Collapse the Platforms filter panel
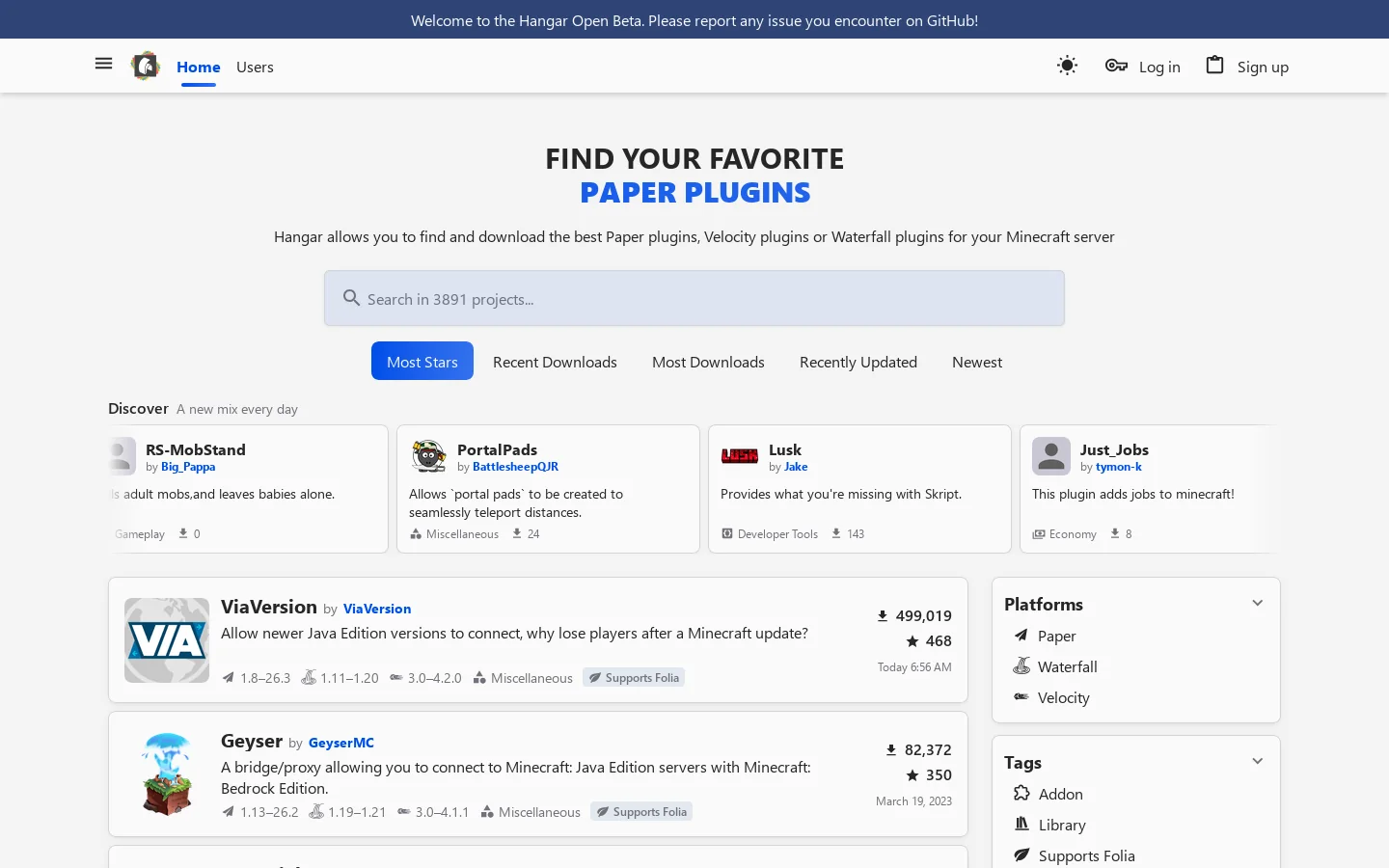The width and height of the screenshot is (1389, 868). point(1258,604)
